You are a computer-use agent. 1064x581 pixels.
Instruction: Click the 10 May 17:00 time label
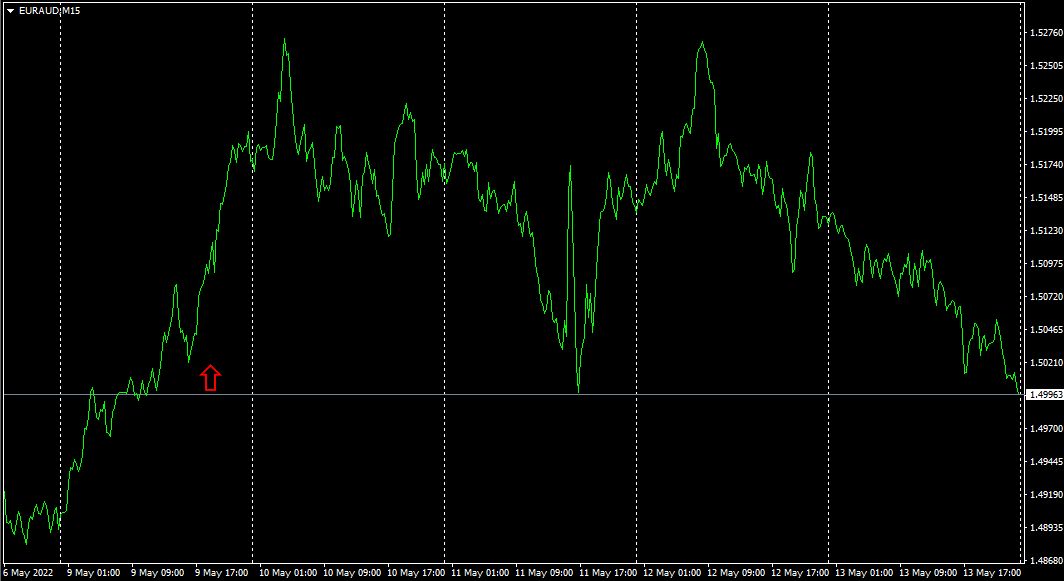pos(416,573)
